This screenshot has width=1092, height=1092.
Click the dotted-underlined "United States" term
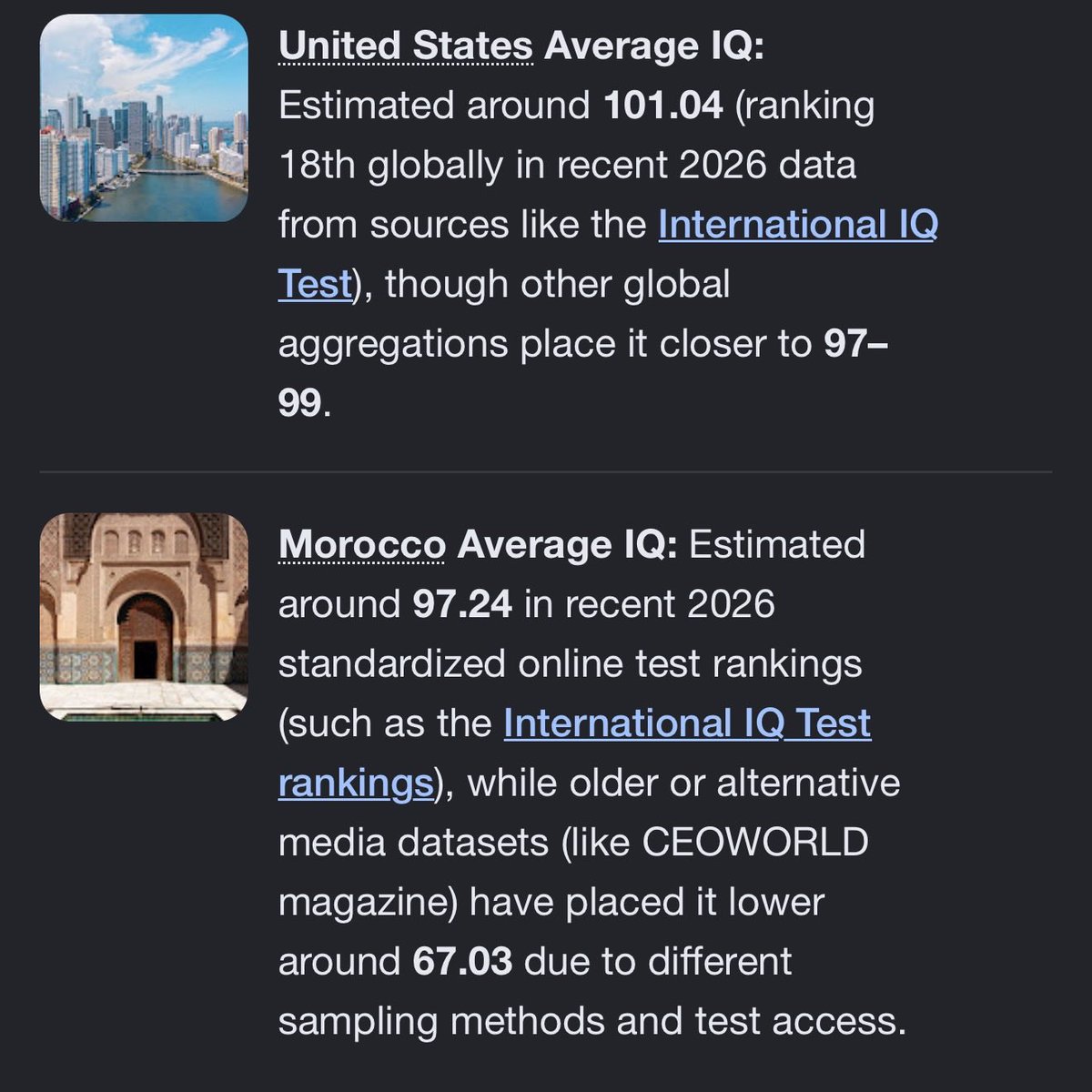pyautogui.click(x=405, y=45)
